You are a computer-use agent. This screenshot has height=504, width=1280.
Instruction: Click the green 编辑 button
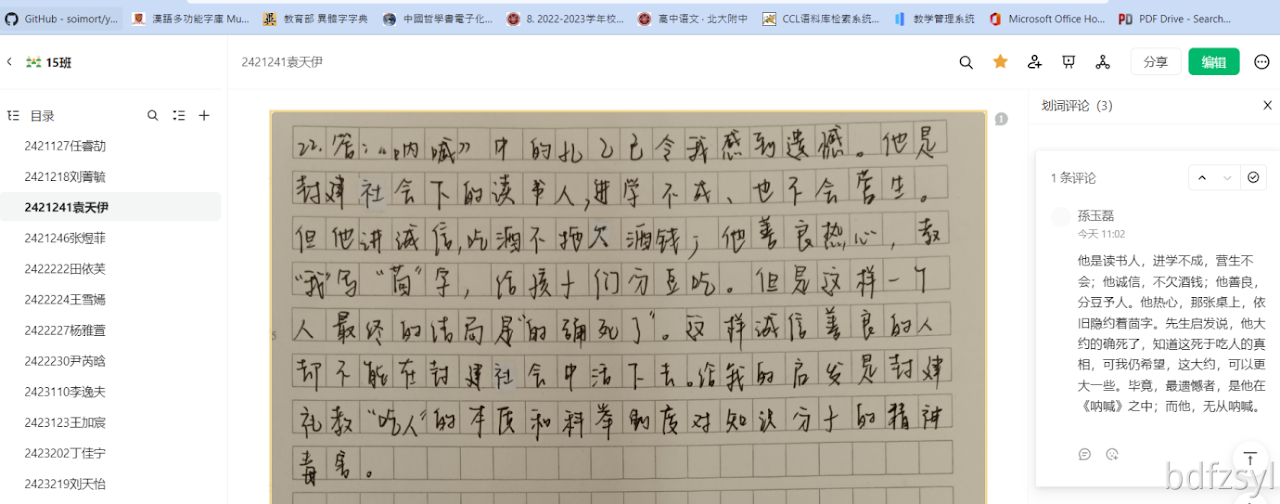click(1213, 62)
